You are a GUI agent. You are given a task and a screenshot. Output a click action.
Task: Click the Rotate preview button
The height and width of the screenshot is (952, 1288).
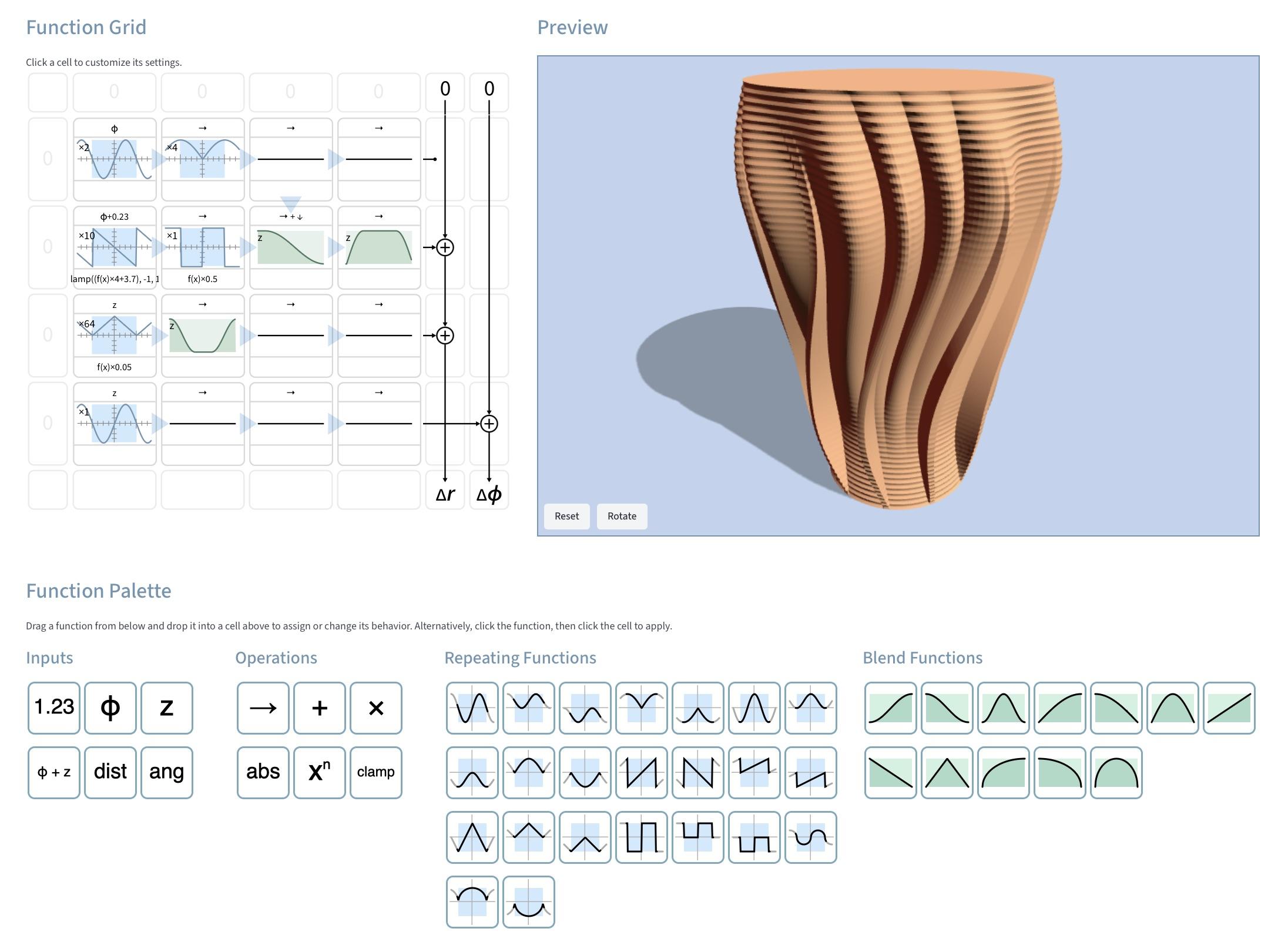point(622,516)
